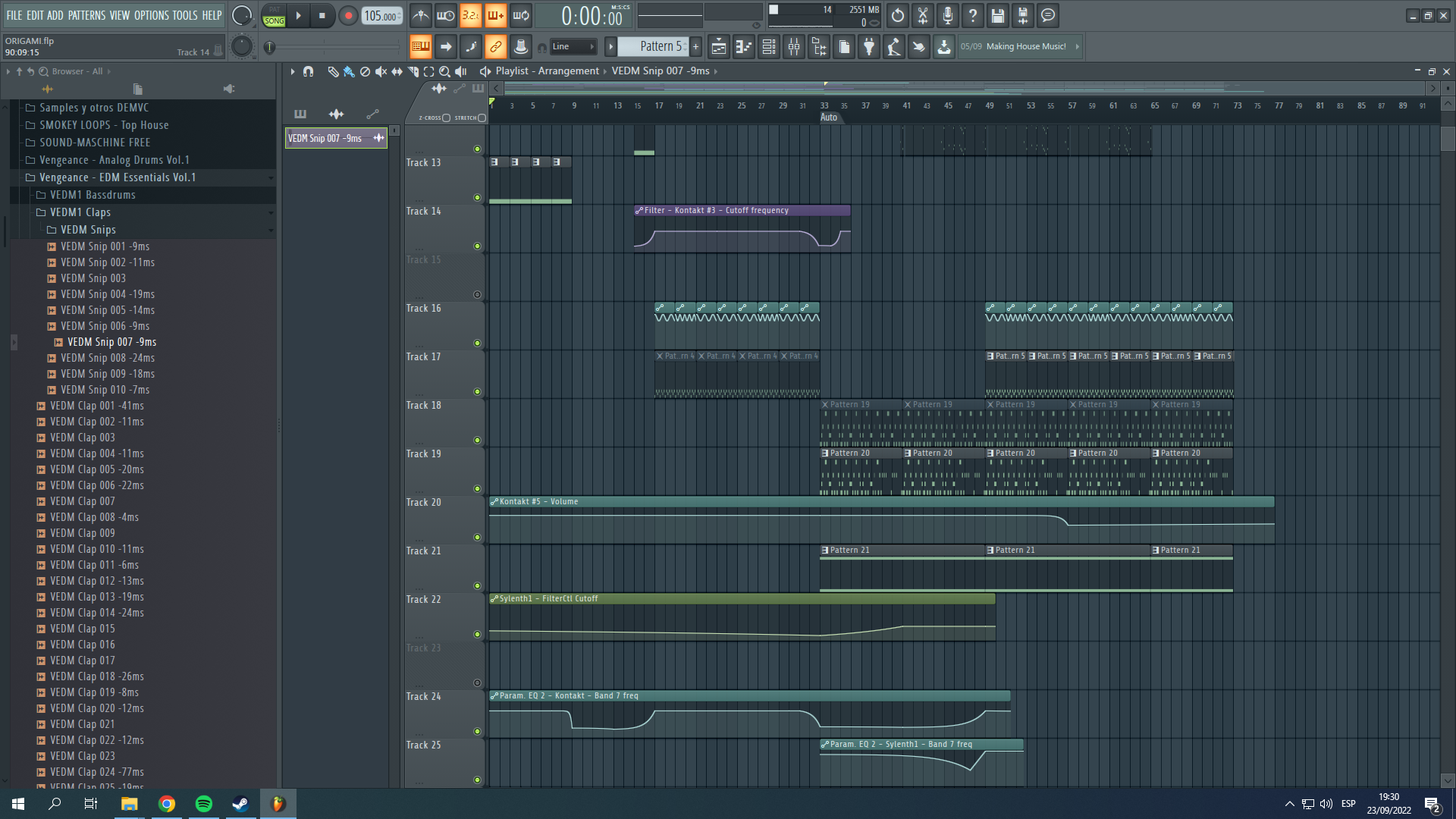Open the Channel rack view
This screenshot has width=1456, height=819.
point(769,47)
